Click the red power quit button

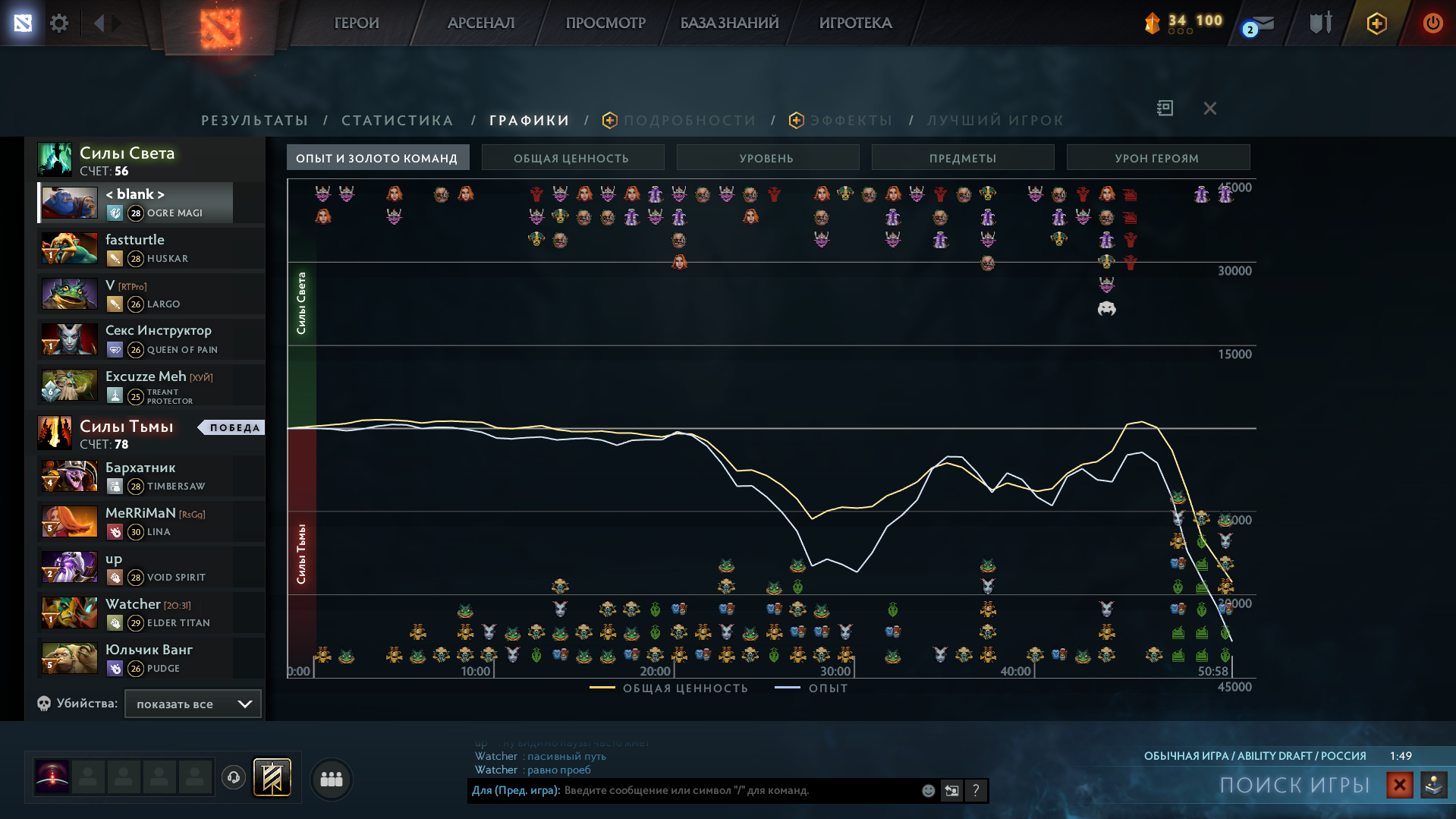coord(1432,23)
